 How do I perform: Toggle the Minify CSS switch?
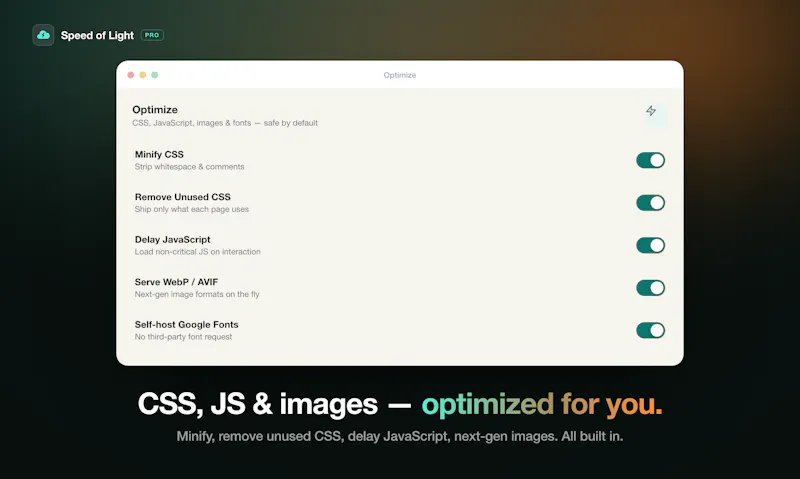click(x=651, y=160)
